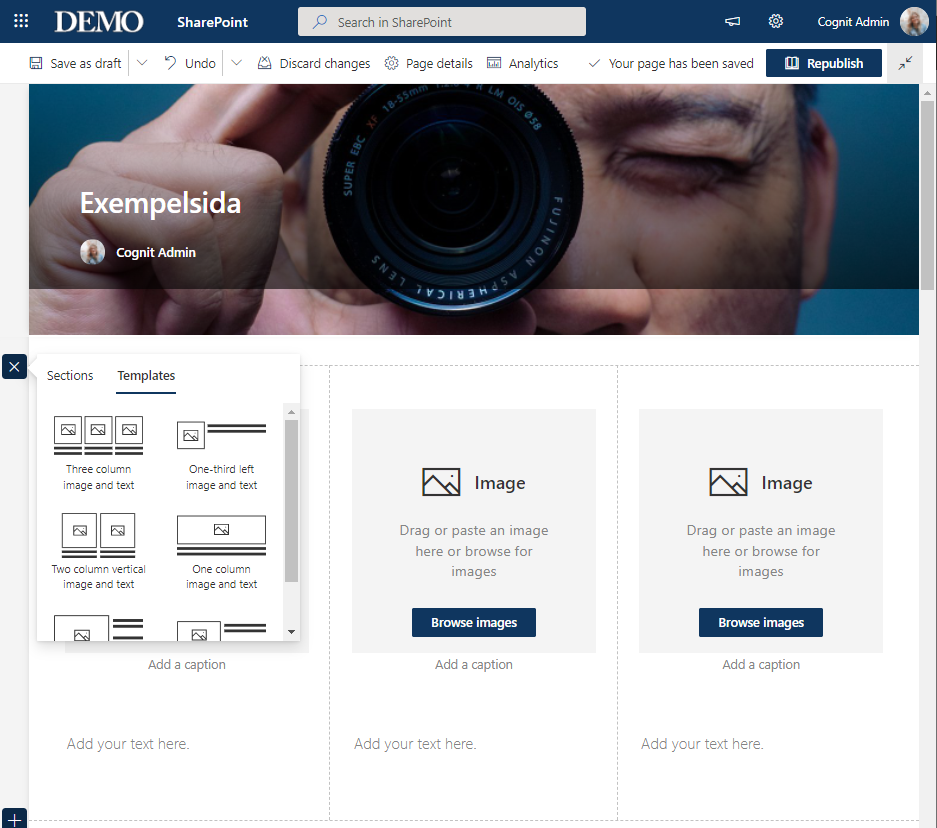Expand the Save as draft dropdown arrow

click(141, 63)
